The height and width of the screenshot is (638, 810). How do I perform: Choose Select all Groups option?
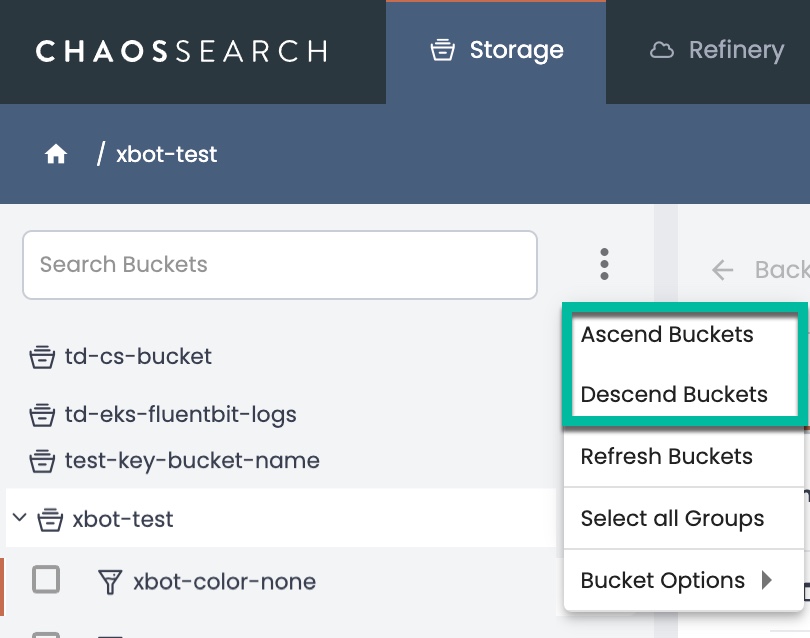point(672,519)
